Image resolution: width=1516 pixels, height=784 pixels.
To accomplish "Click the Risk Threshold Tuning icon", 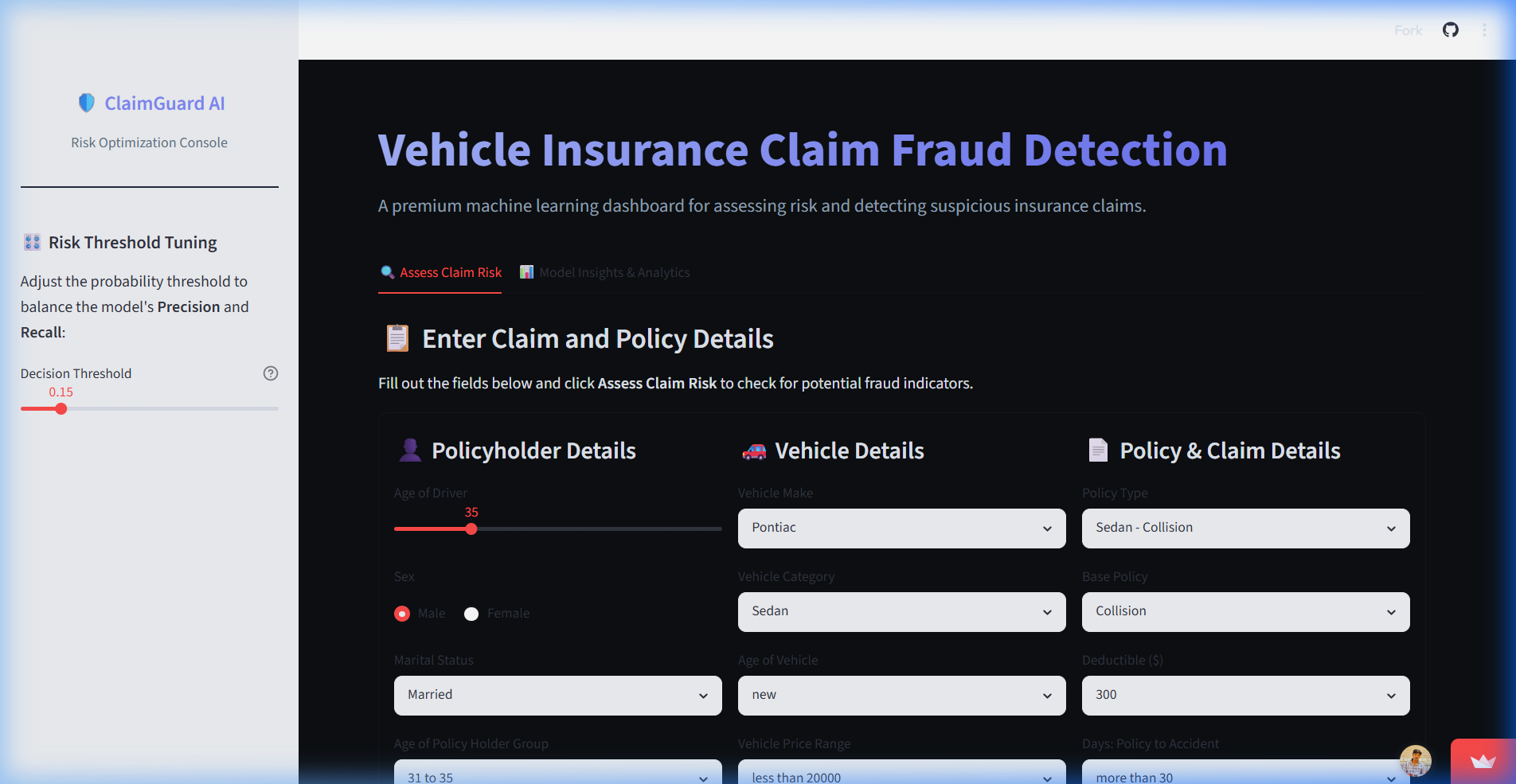I will click(32, 242).
